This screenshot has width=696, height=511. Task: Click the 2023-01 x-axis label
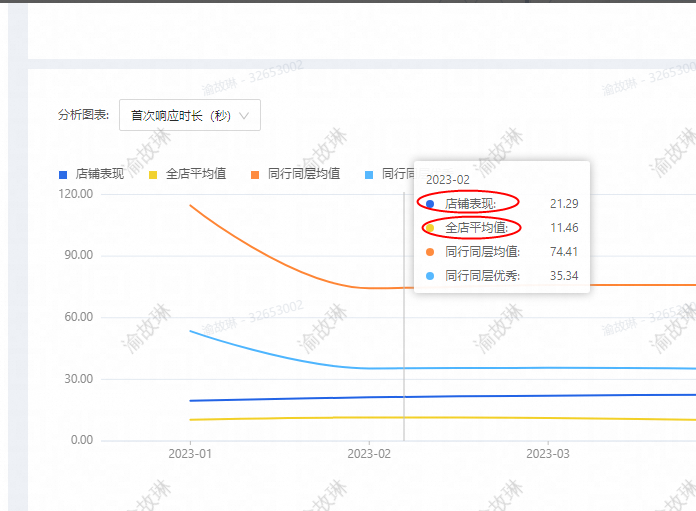[x=190, y=454]
